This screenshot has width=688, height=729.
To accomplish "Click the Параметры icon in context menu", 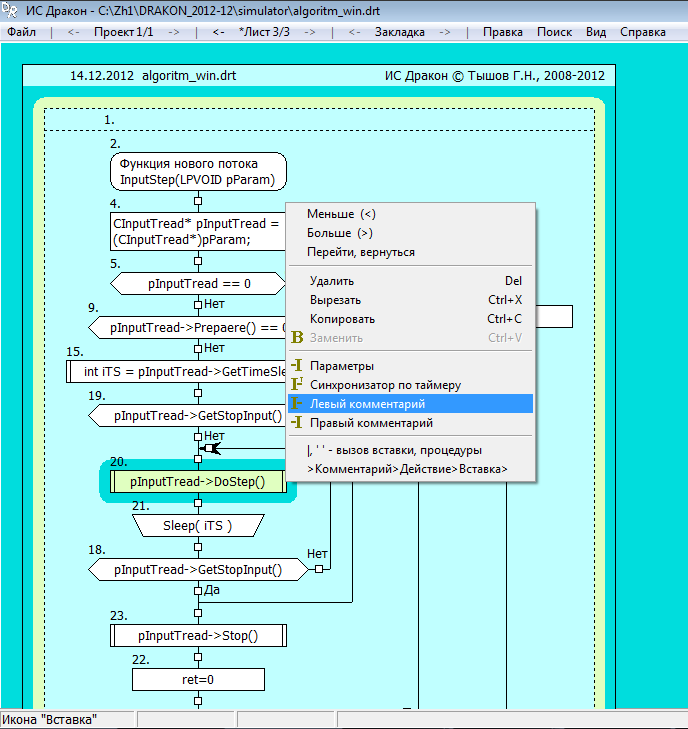I will pyautogui.click(x=297, y=366).
